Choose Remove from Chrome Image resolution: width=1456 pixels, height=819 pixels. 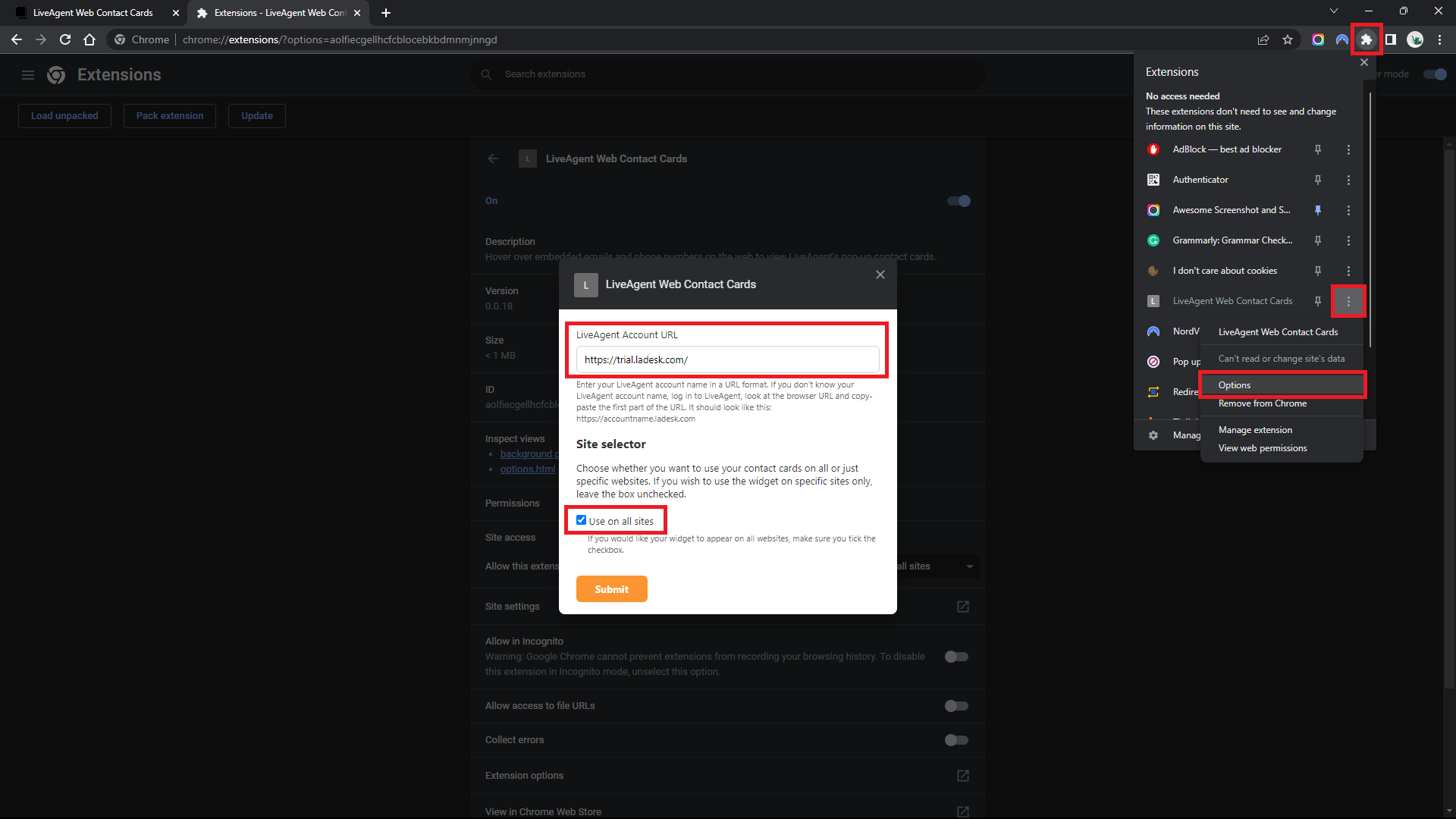pos(1262,403)
